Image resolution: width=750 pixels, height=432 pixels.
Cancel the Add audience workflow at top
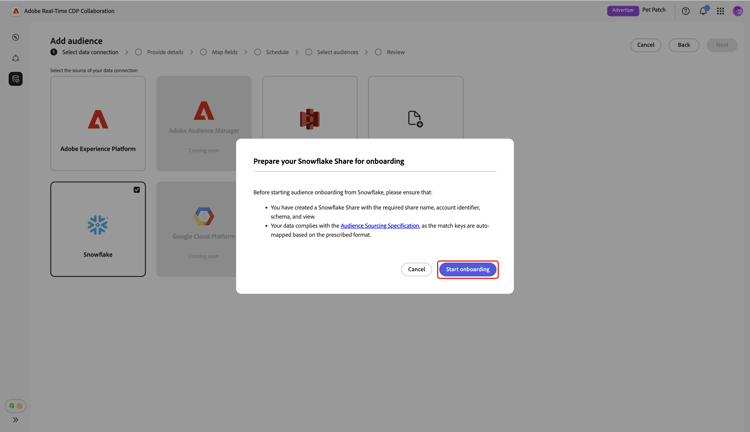[x=645, y=45]
